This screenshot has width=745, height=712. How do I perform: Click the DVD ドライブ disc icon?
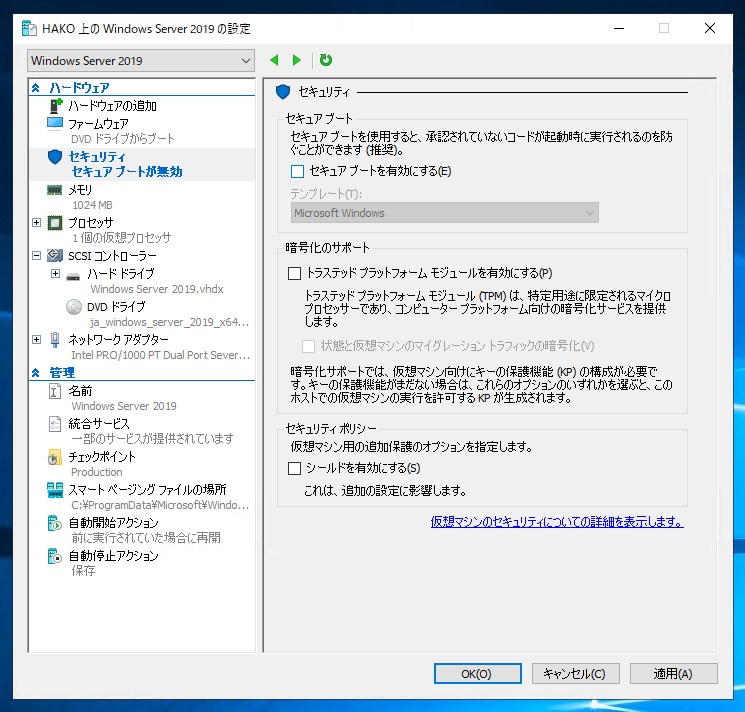tap(74, 307)
